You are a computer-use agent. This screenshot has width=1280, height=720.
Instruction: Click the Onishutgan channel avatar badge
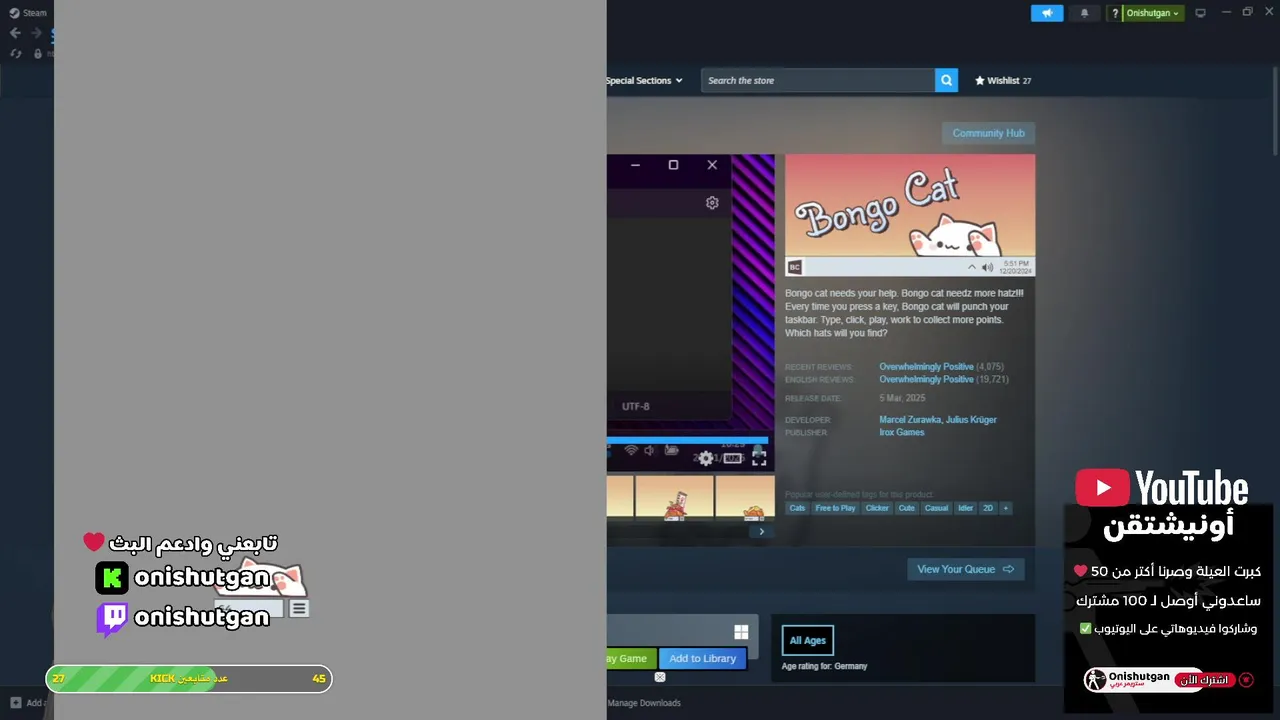[x=1097, y=680]
